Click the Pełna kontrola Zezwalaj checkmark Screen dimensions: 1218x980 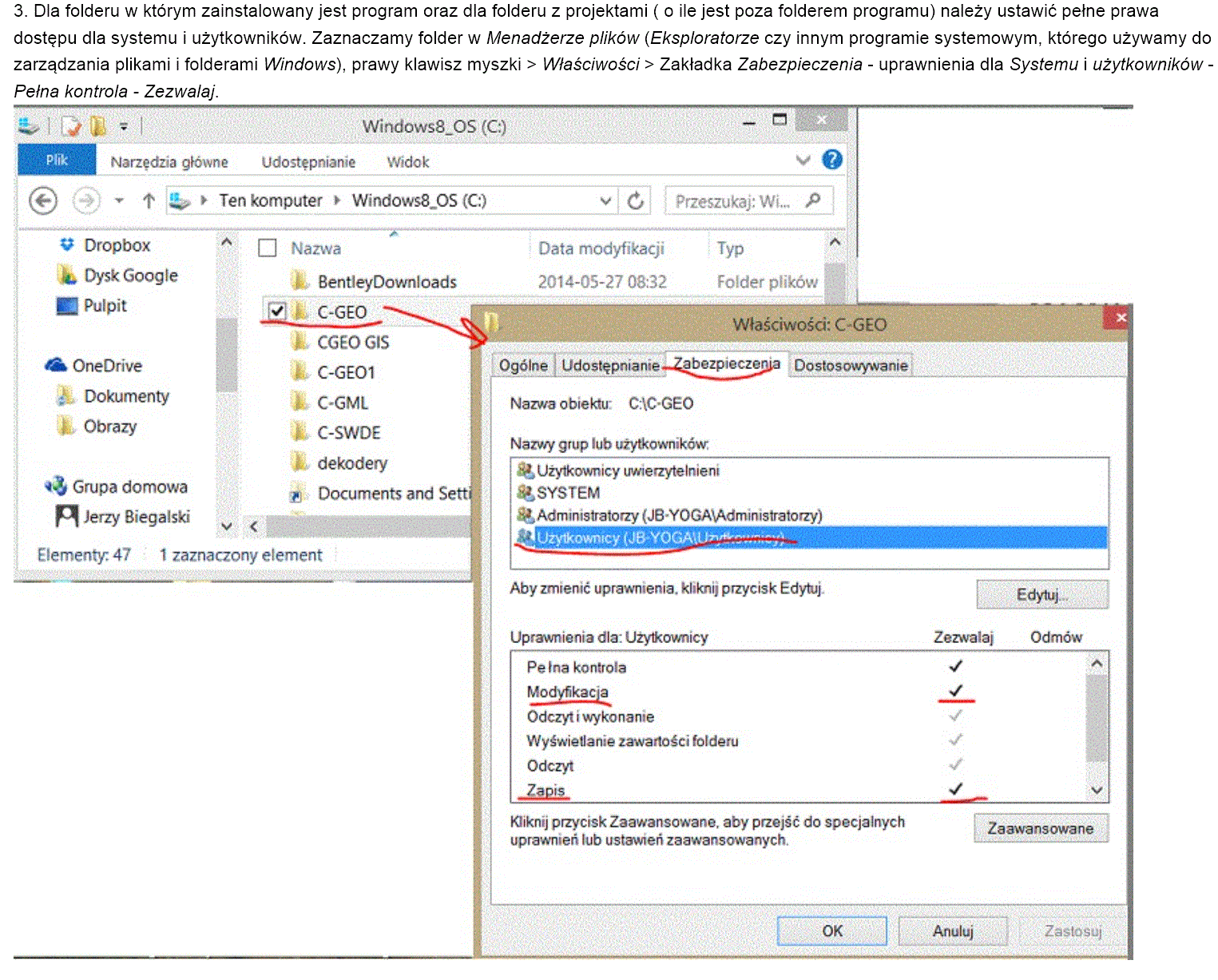tap(955, 666)
